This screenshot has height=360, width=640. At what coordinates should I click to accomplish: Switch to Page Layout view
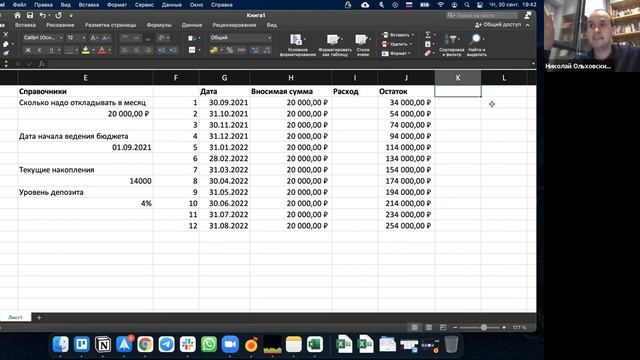pos(429,327)
